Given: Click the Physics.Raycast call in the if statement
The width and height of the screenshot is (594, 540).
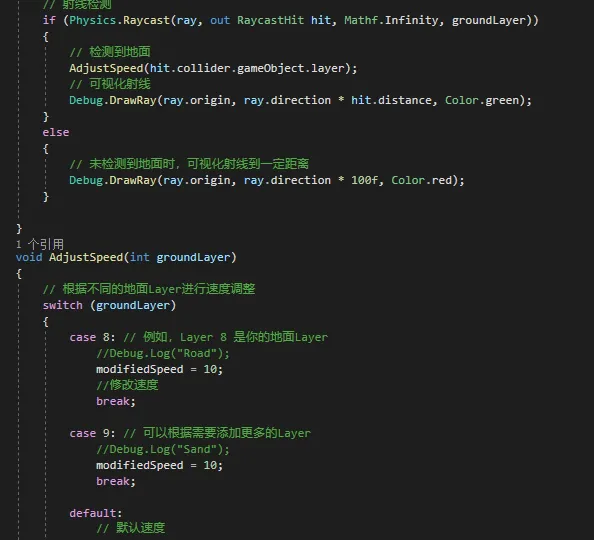Looking at the screenshot, I should click(120, 20).
